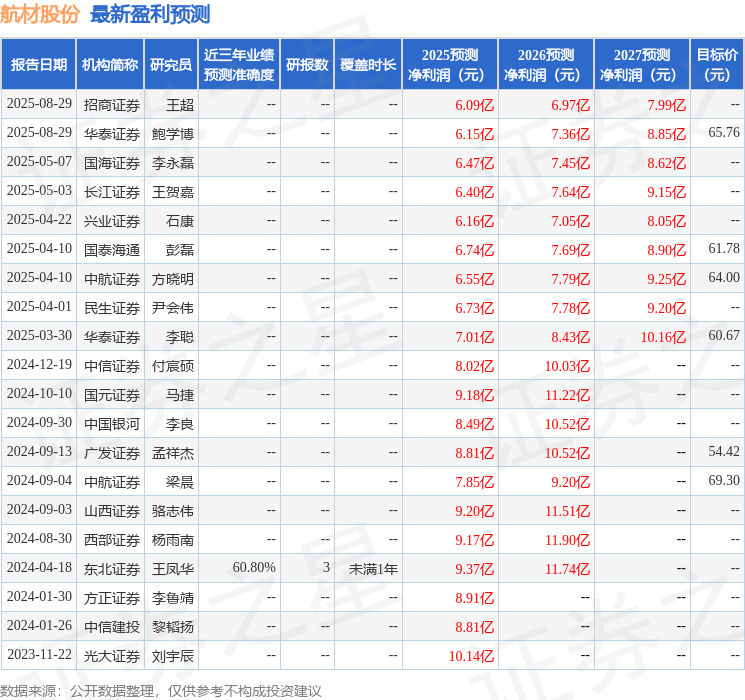Select the 11.90亿 forecast value
The height and width of the screenshot is (700, 745).
pos(567,539)
